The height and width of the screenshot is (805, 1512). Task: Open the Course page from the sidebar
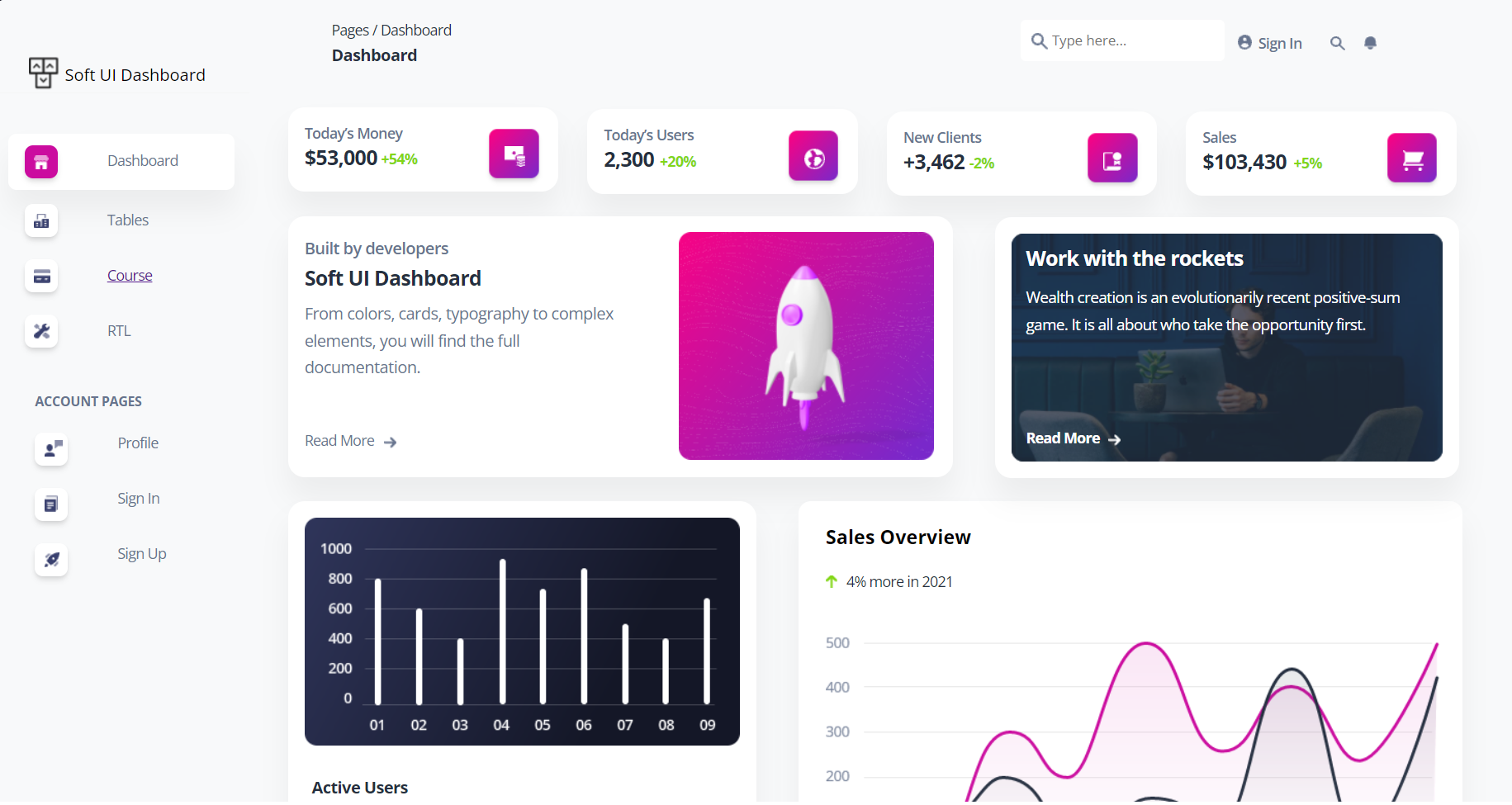130,275
